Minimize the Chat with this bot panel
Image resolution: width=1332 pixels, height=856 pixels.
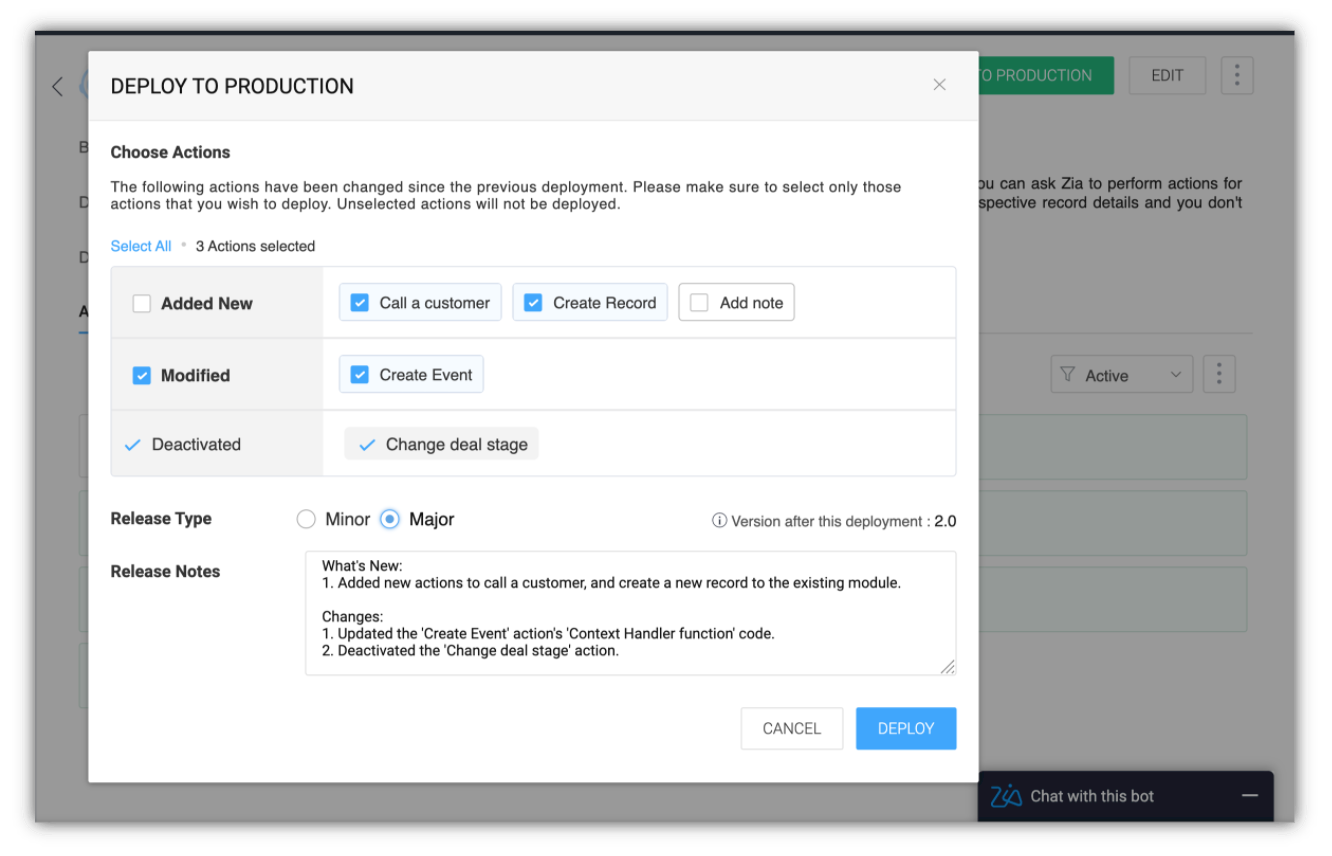click(x=1250, y=796)
